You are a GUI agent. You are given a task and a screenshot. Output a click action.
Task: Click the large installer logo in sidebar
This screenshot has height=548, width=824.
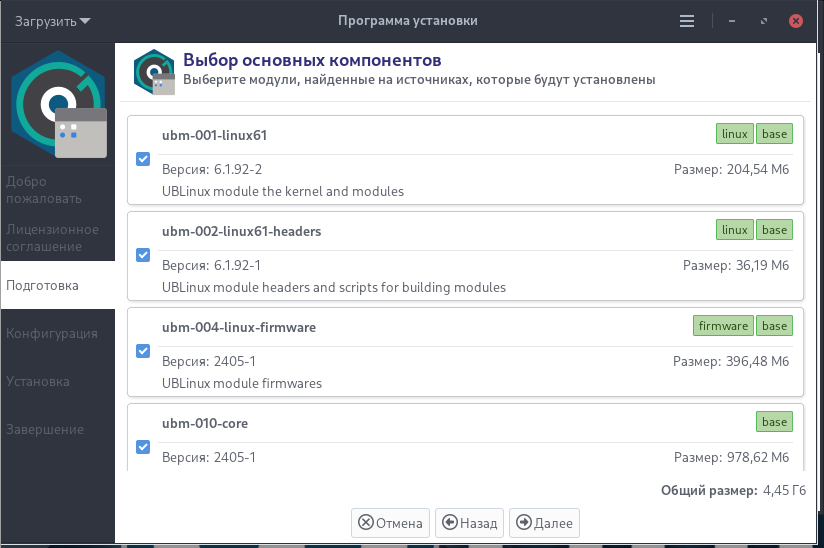click(x=58, y=105)
